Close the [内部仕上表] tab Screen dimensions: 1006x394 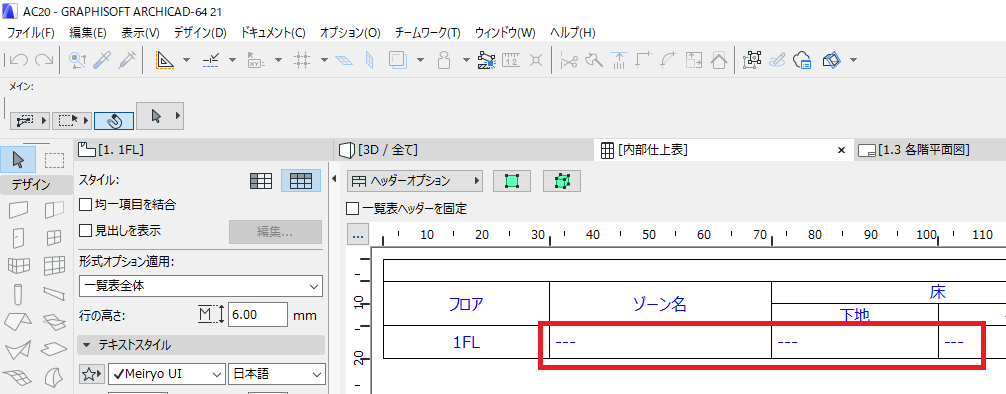pos(842,150)
